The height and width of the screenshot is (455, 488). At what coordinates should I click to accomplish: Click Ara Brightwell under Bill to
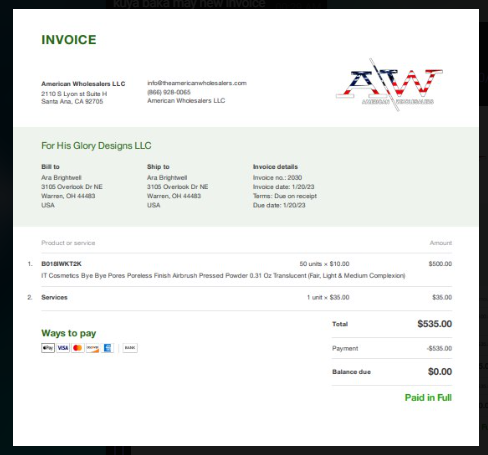point(61,178)
